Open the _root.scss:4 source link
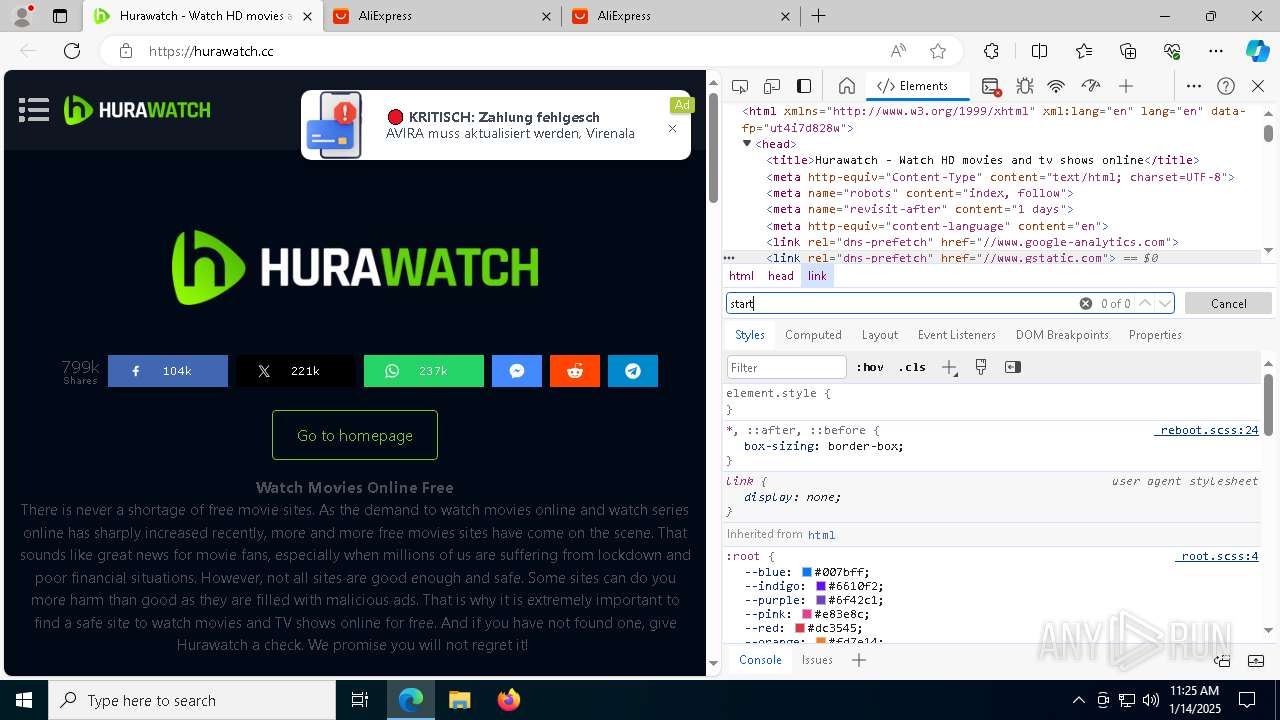This screenshot has width=1280, height=720. tap(1216, 556)
